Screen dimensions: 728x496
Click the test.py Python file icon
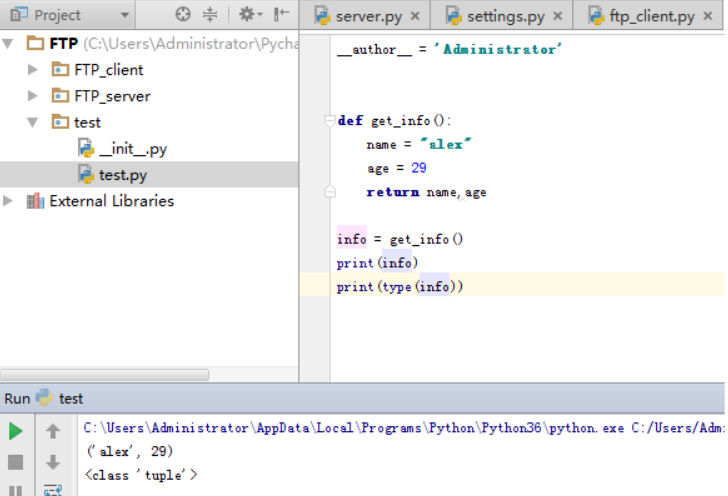point(86,175)
